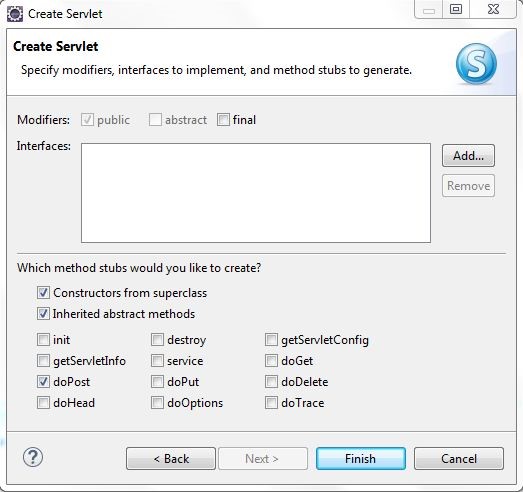Check the service method checkbox
The image size is (523, 492).
(157, 361)
